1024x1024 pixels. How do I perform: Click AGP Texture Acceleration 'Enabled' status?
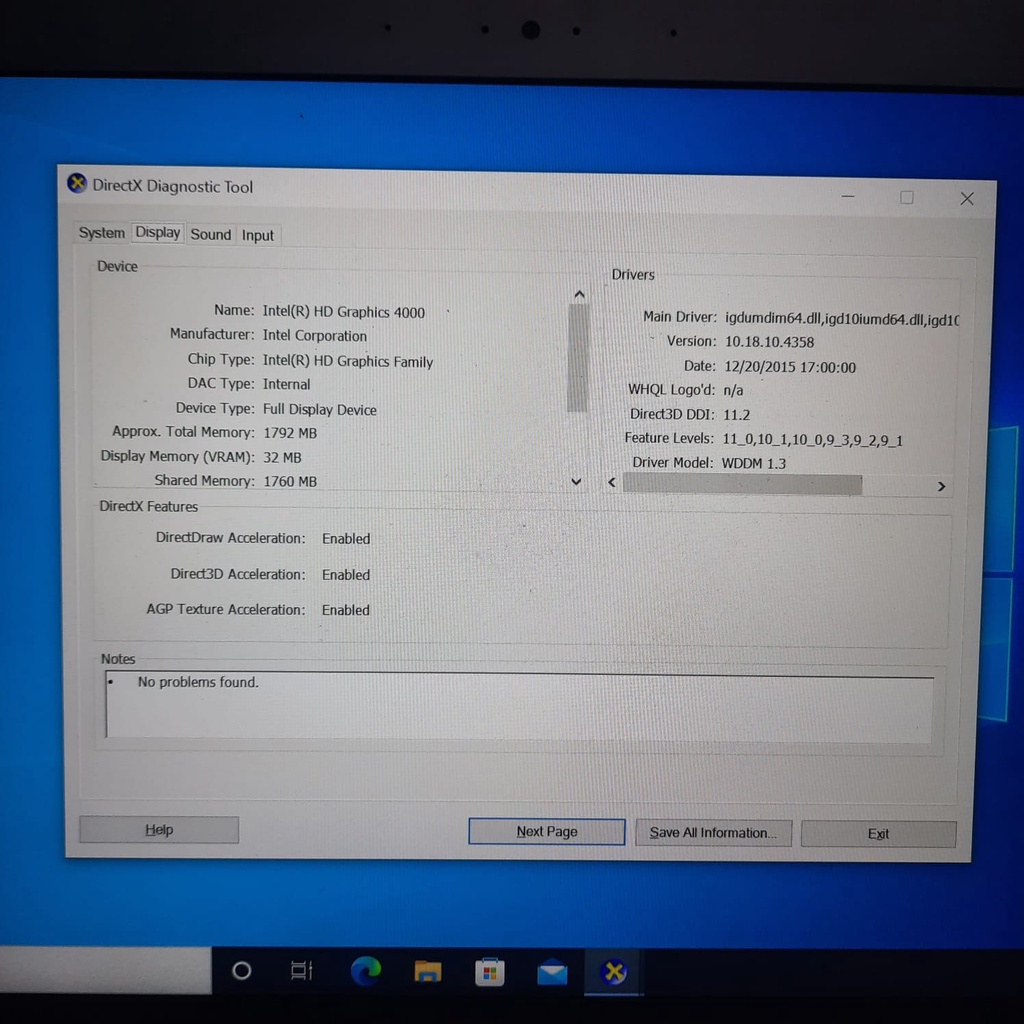click(345, 610)
